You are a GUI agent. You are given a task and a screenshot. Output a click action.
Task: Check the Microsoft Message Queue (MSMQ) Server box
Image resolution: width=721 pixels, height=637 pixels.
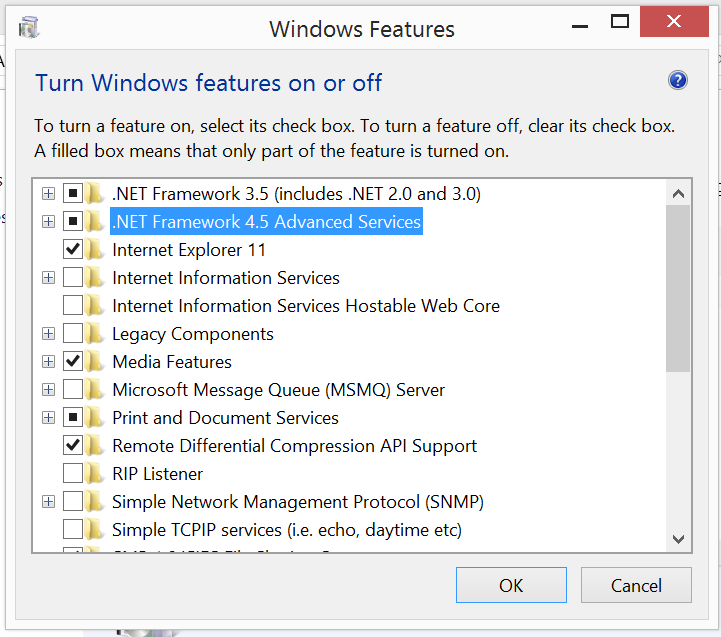pyautogui.click(x=73, y=390)
